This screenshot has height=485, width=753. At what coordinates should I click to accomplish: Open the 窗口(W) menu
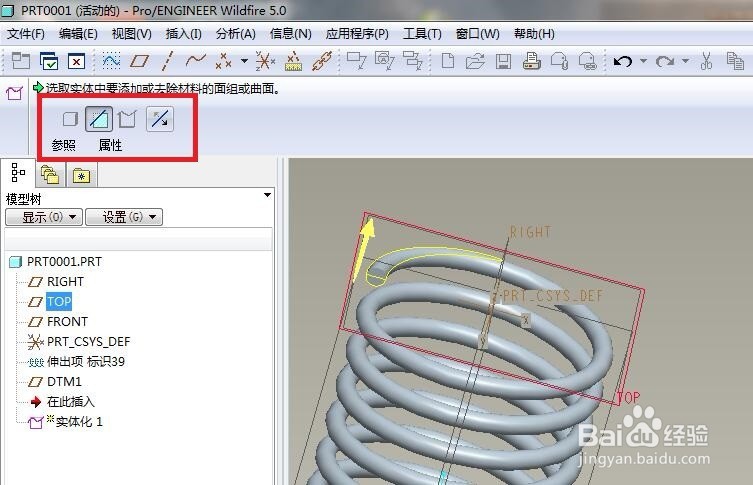pos(478,34)
